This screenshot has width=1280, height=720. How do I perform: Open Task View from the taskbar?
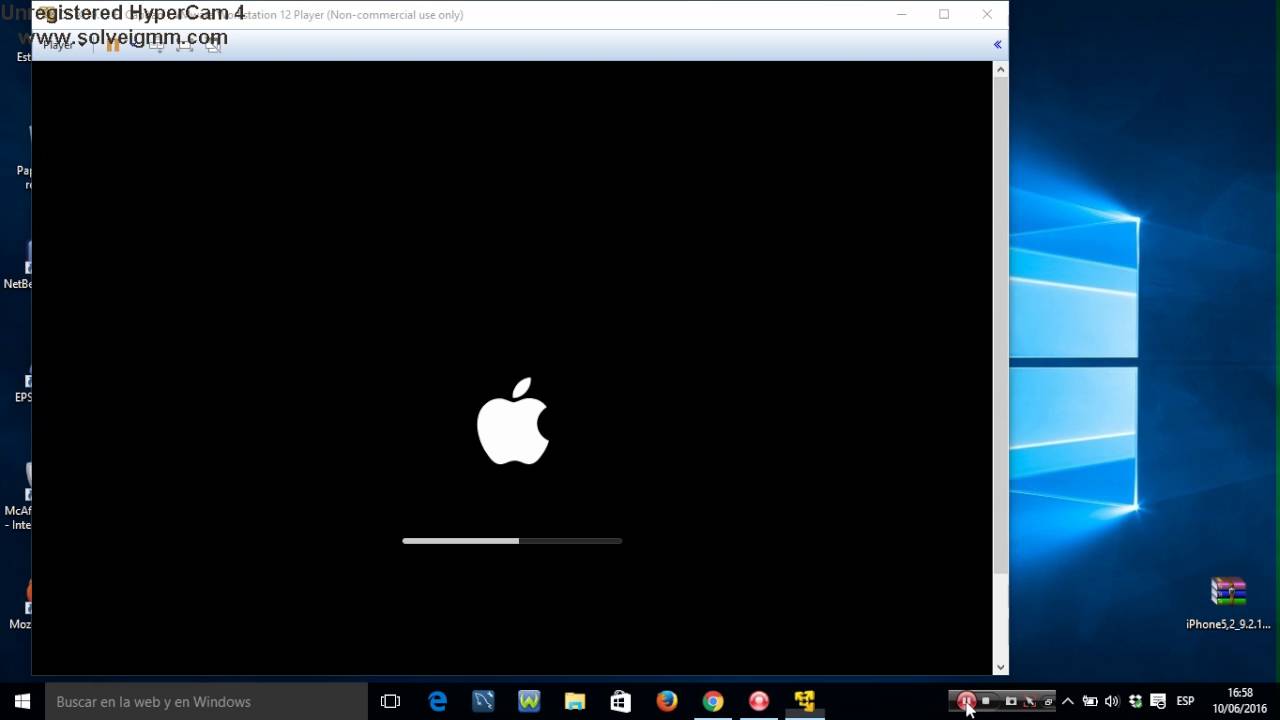click(x=391, y=702)
